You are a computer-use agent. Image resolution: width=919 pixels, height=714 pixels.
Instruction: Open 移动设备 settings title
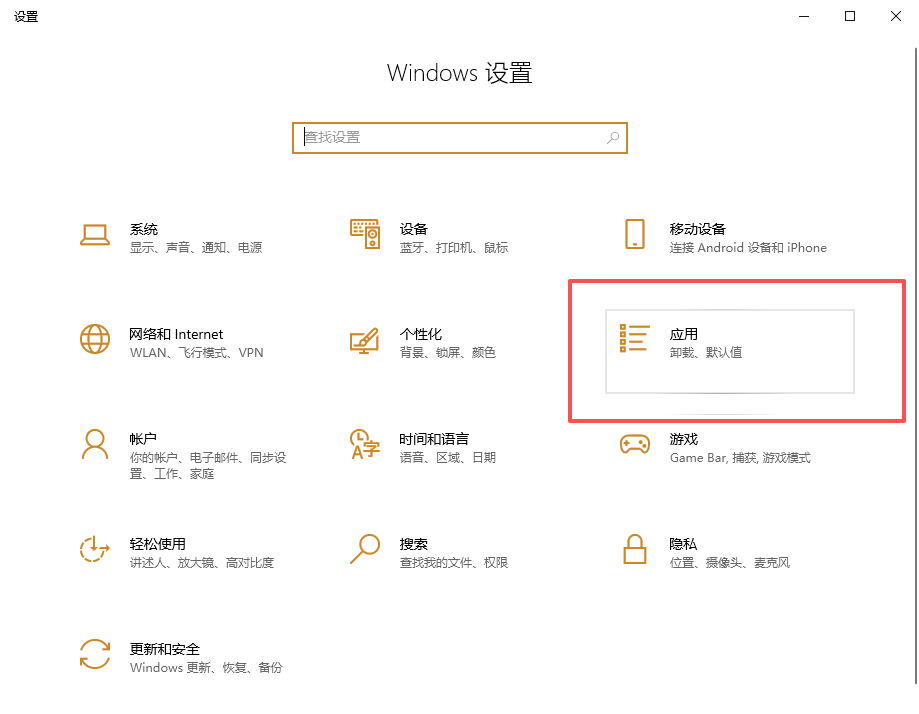[697, 229]
